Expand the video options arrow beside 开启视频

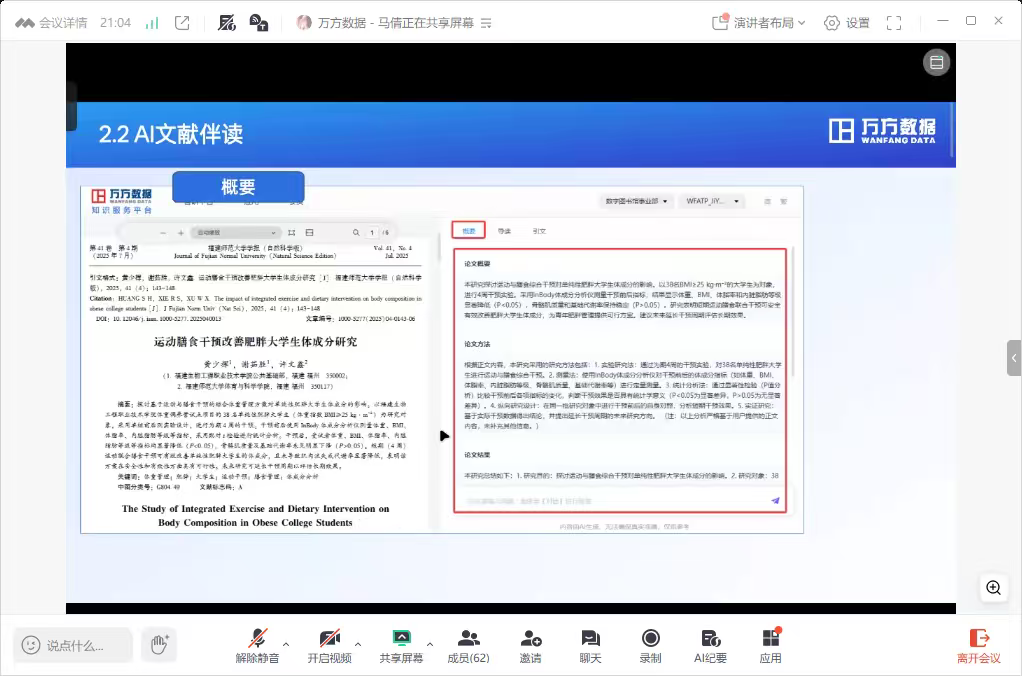(358, 645)
